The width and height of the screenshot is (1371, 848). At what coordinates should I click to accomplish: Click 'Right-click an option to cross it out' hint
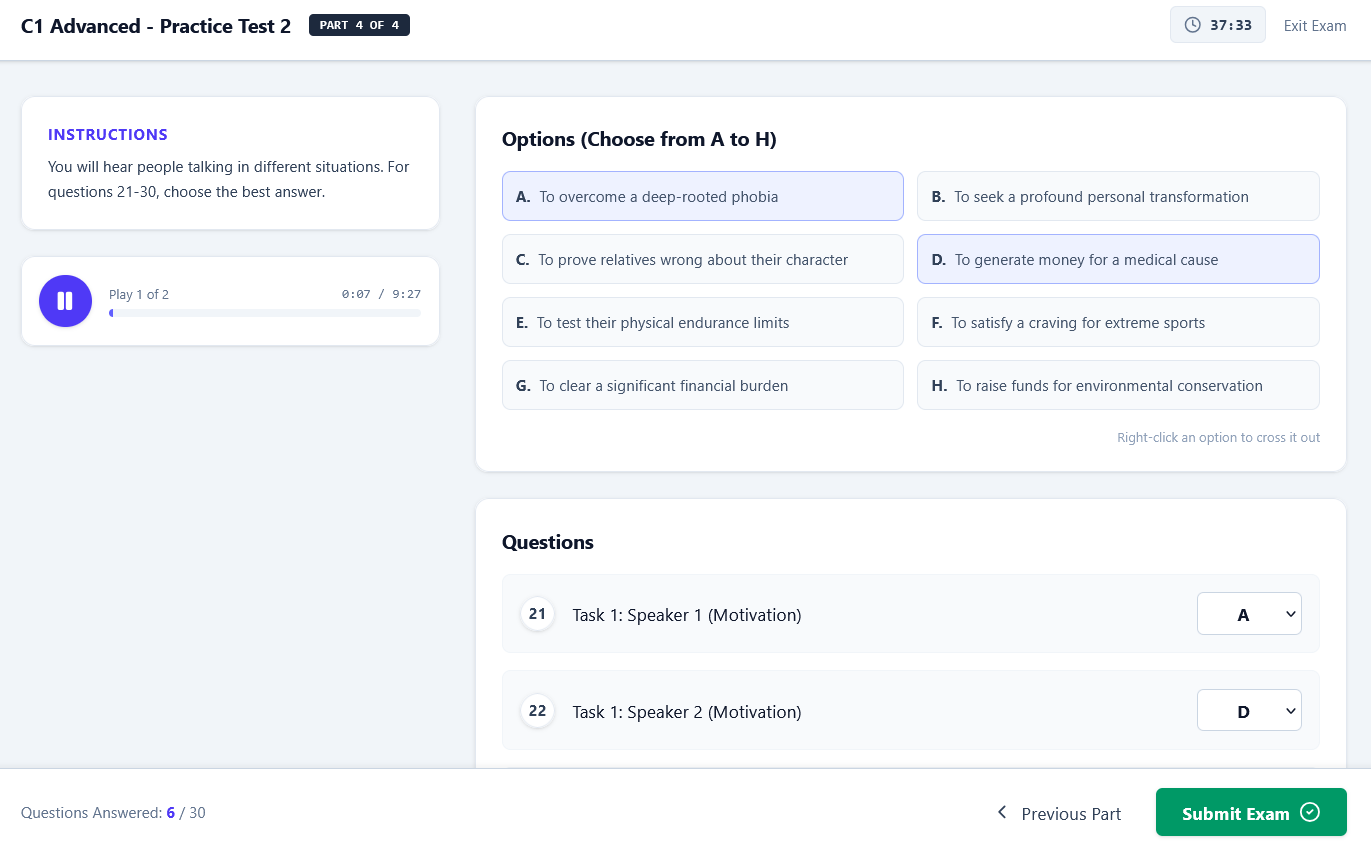1218,437
